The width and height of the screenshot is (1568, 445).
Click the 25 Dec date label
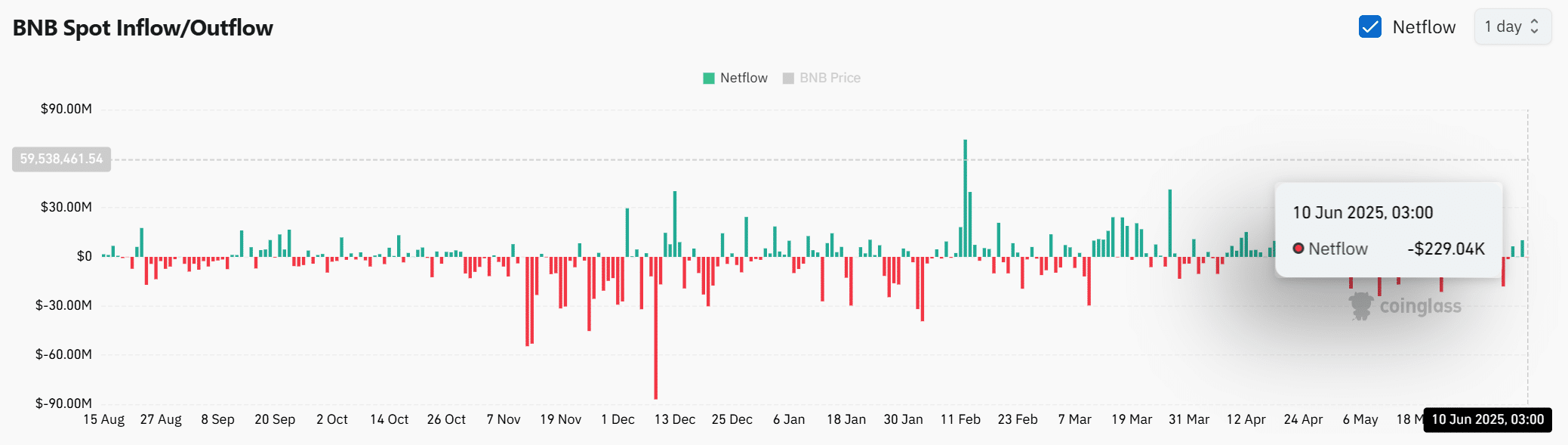(732, 419)
